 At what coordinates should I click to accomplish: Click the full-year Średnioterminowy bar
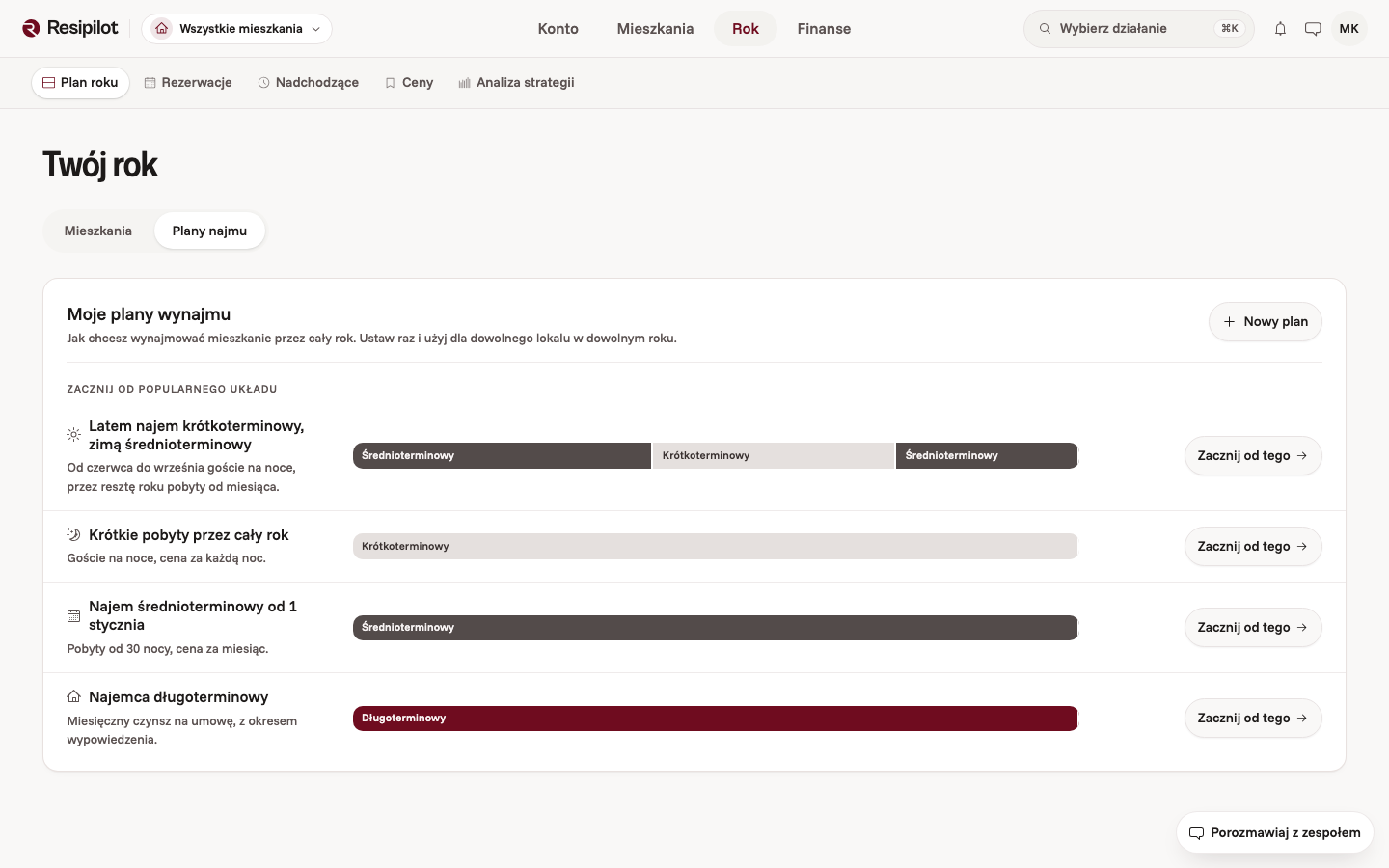click(x=715, y=628)
